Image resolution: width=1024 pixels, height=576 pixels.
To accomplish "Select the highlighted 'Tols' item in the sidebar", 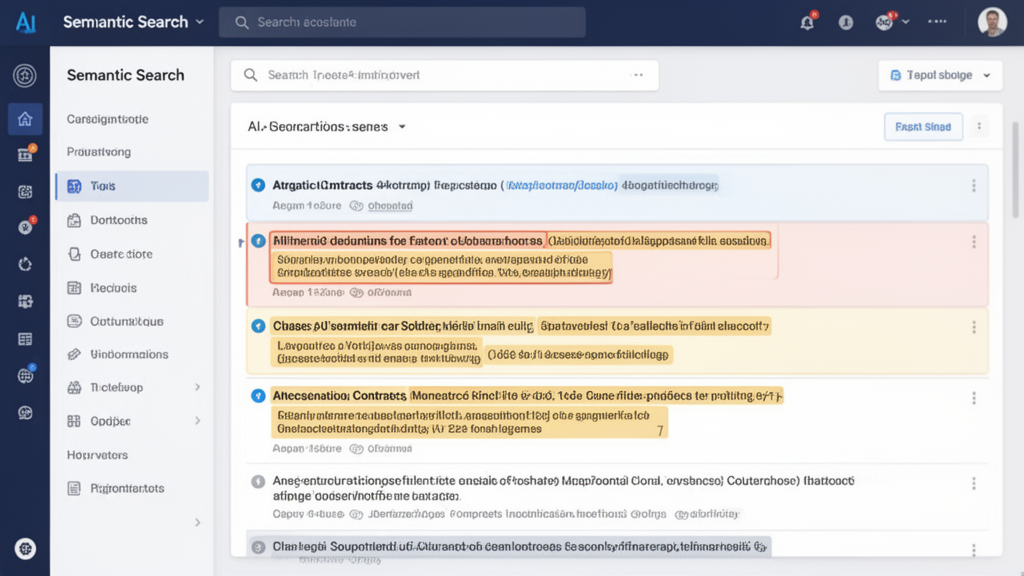I will coord(132,186).
